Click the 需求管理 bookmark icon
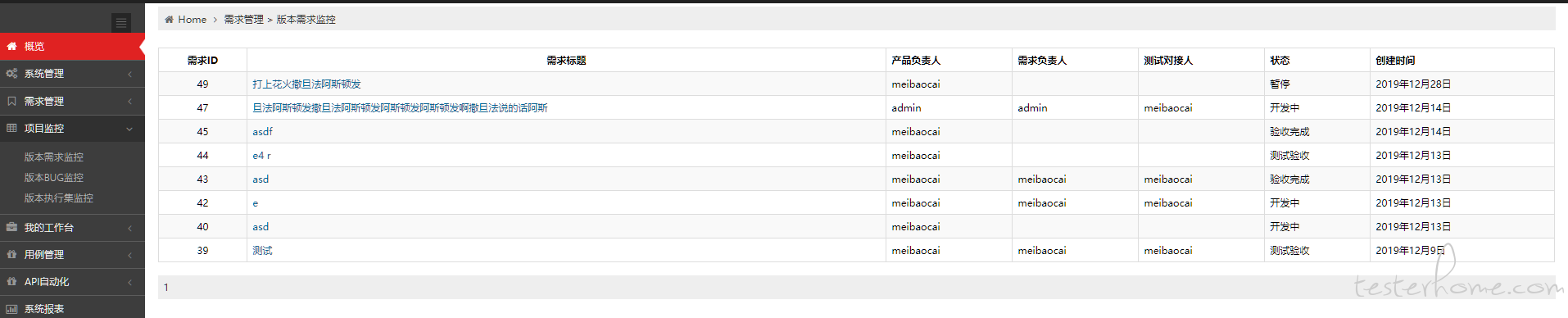Viewport: 1568px width, 318px height. (x=11, y=102)
